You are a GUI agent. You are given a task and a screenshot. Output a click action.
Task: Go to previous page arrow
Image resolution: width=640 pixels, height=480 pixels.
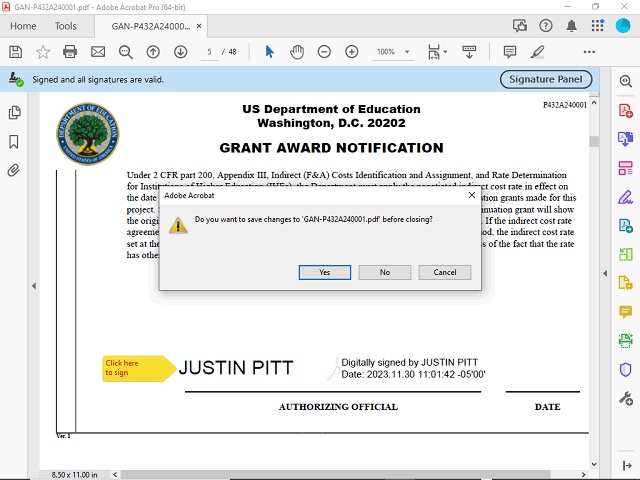pos(153,52)
